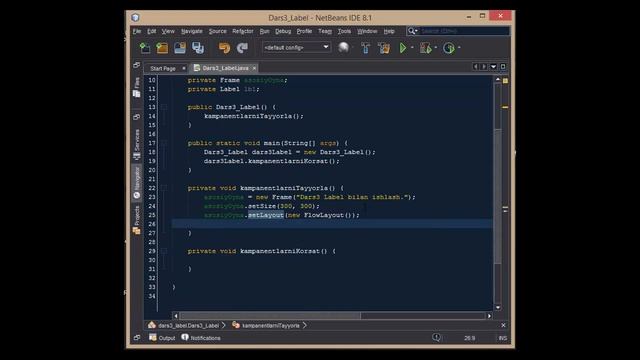Close the Start Page tab
Viewport: 640px width, 360px height.
click(x=184, y=68)
